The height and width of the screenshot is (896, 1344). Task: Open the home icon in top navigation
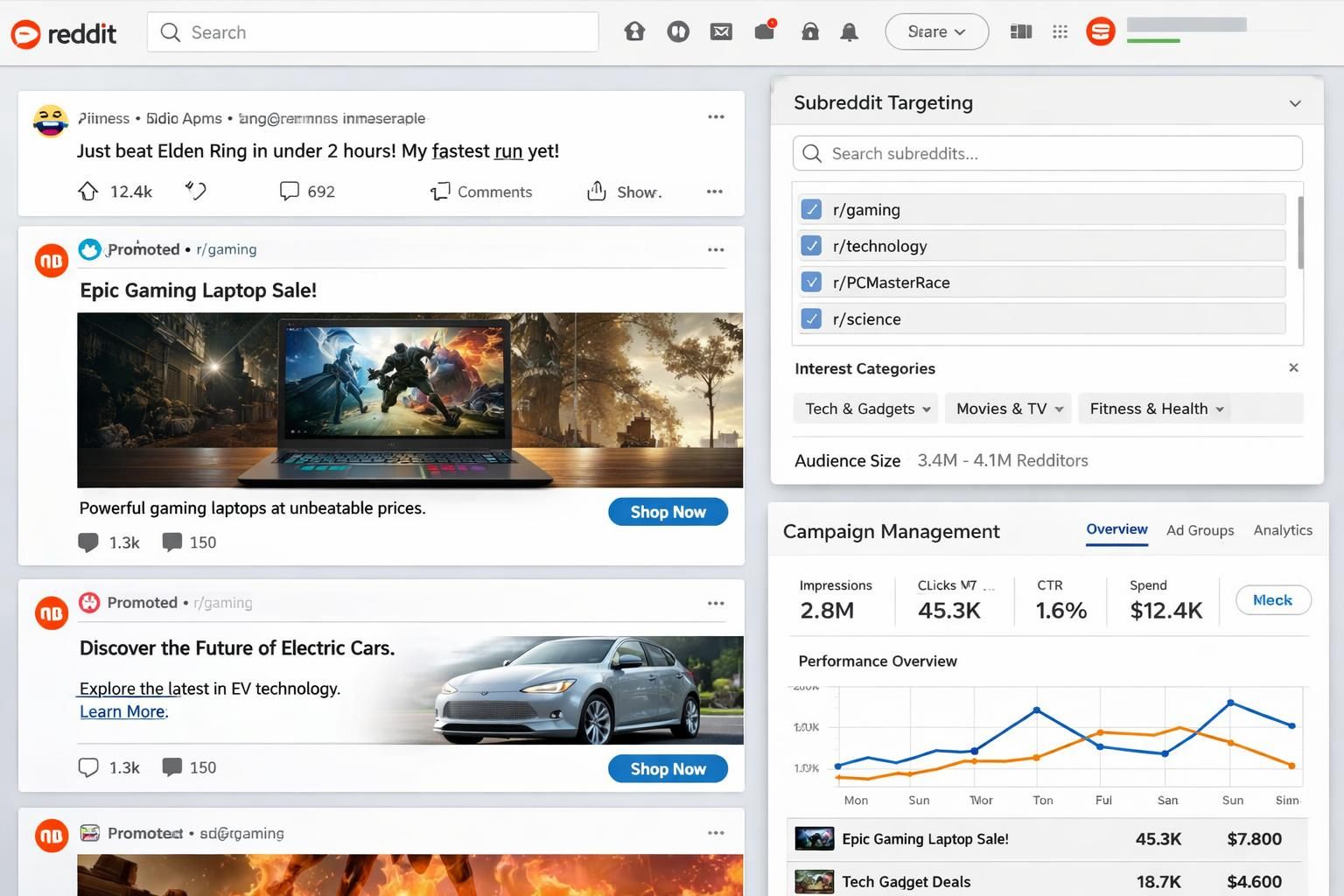coord(634,32)
